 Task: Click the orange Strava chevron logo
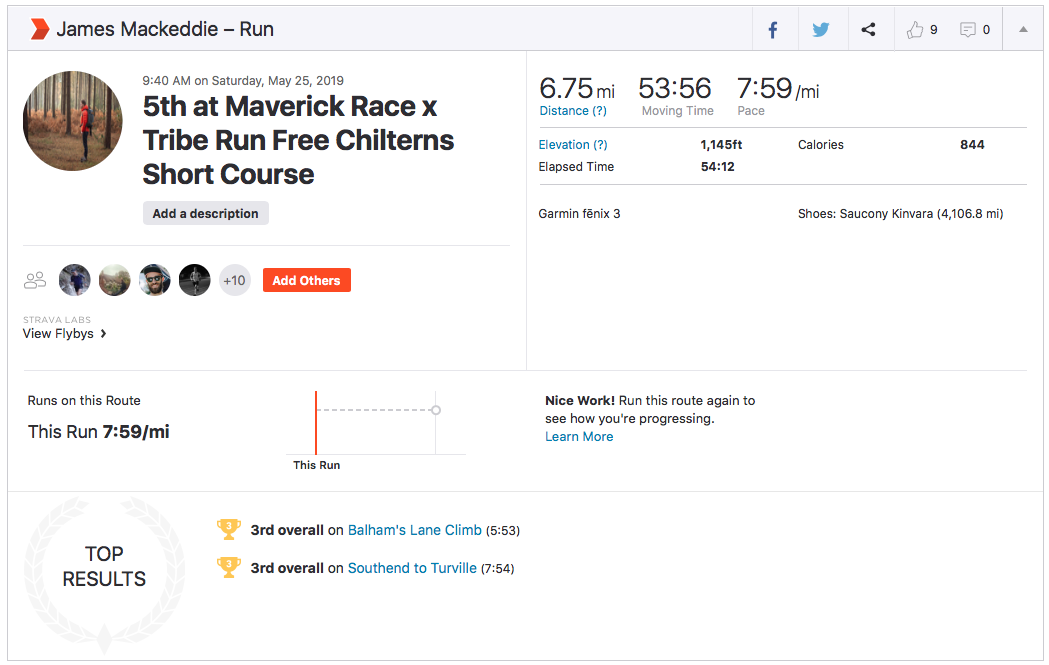coord(39,29)
